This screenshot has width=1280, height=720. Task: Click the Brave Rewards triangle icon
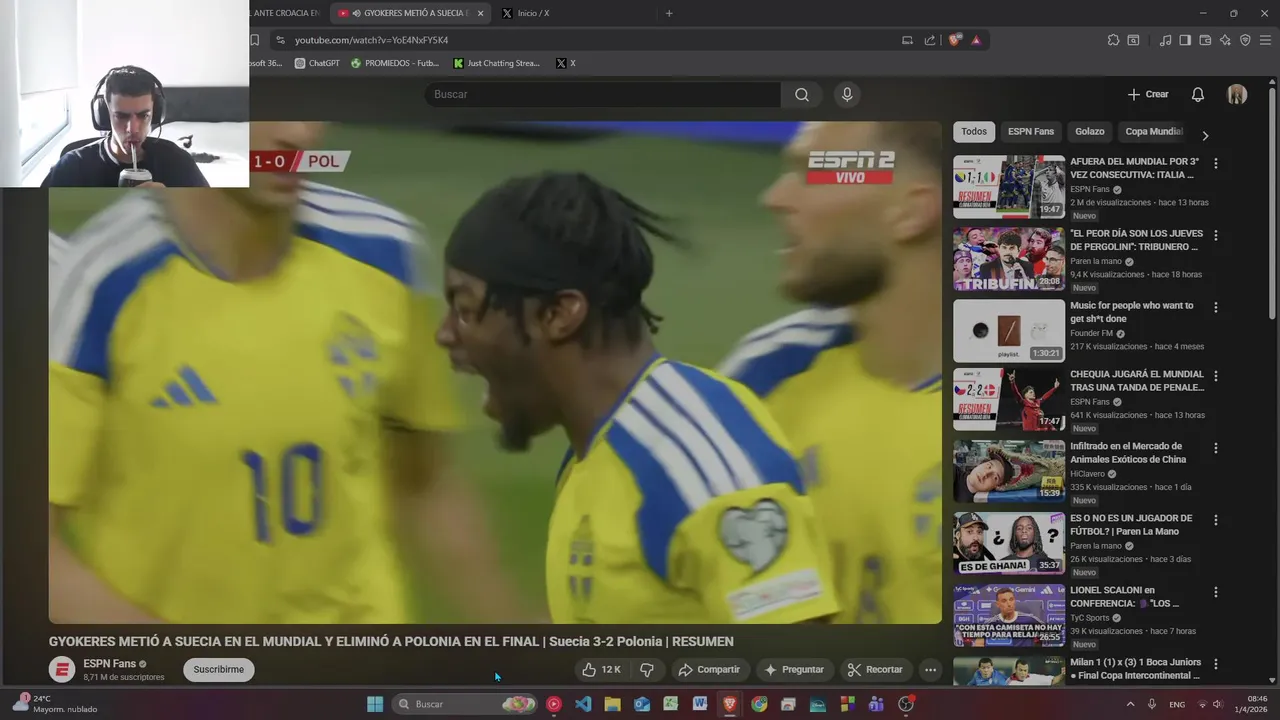coord(976,40)
